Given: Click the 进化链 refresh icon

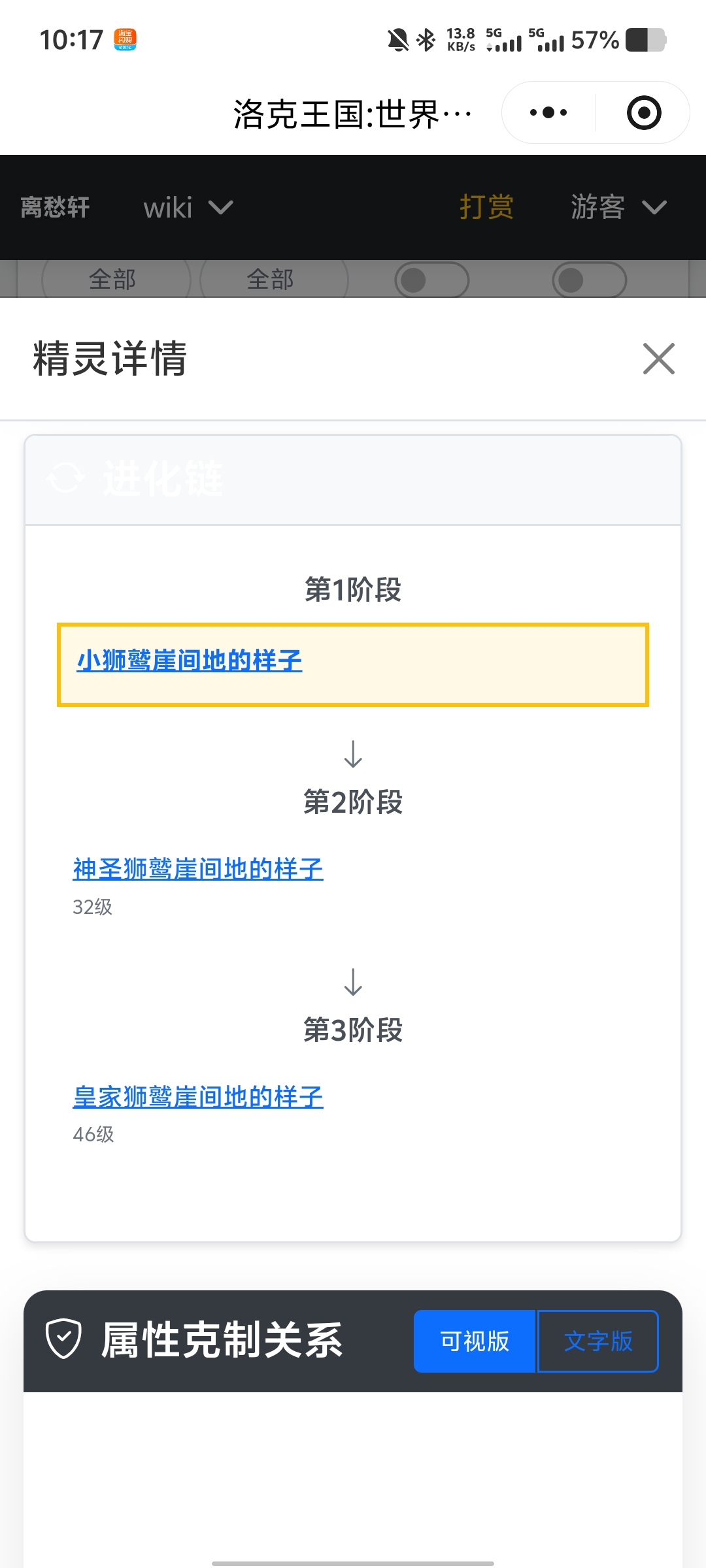Looking at the screenshot, I should (x=65, y=478).
